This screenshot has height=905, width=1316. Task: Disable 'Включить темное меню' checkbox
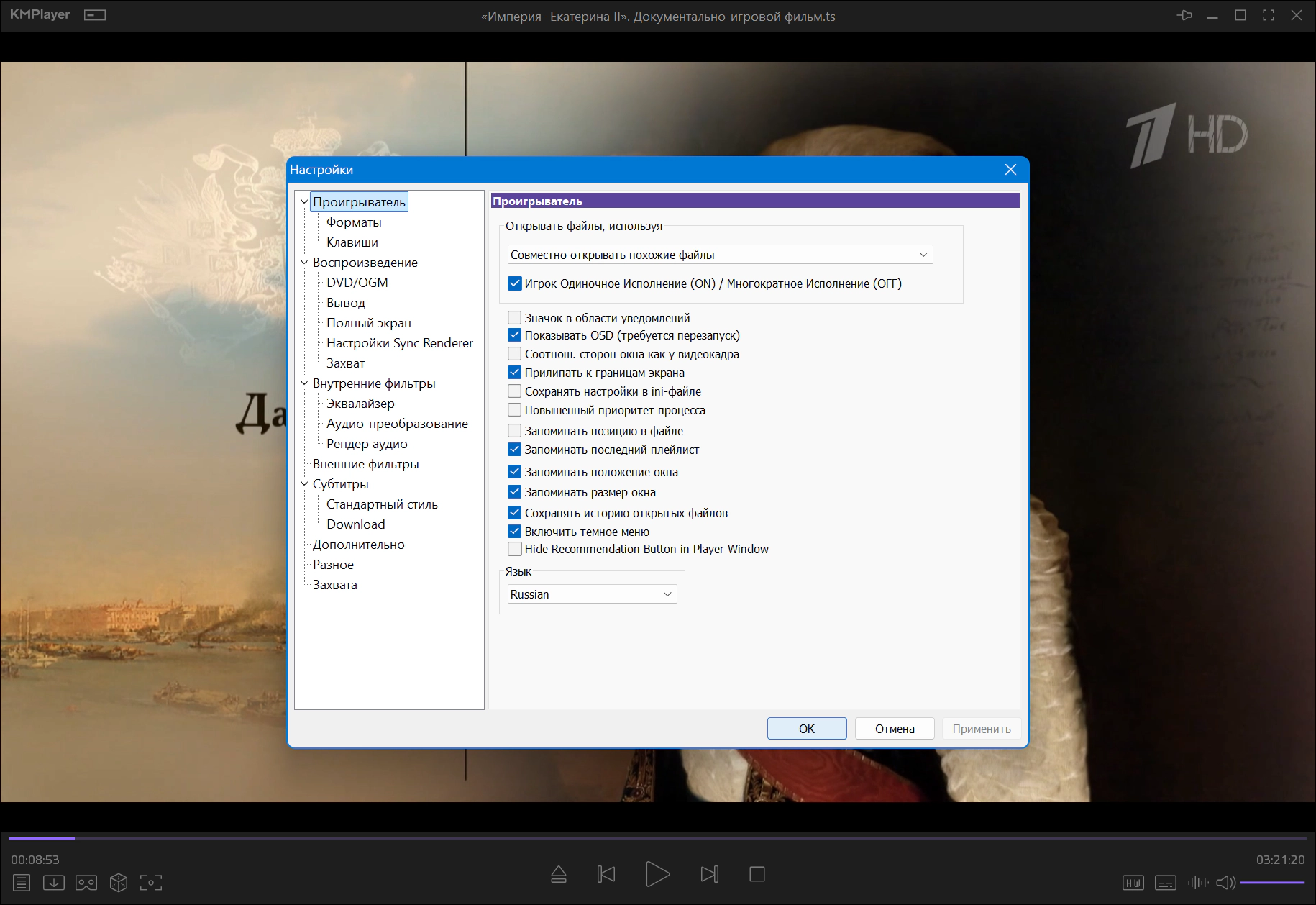[515, 532]
